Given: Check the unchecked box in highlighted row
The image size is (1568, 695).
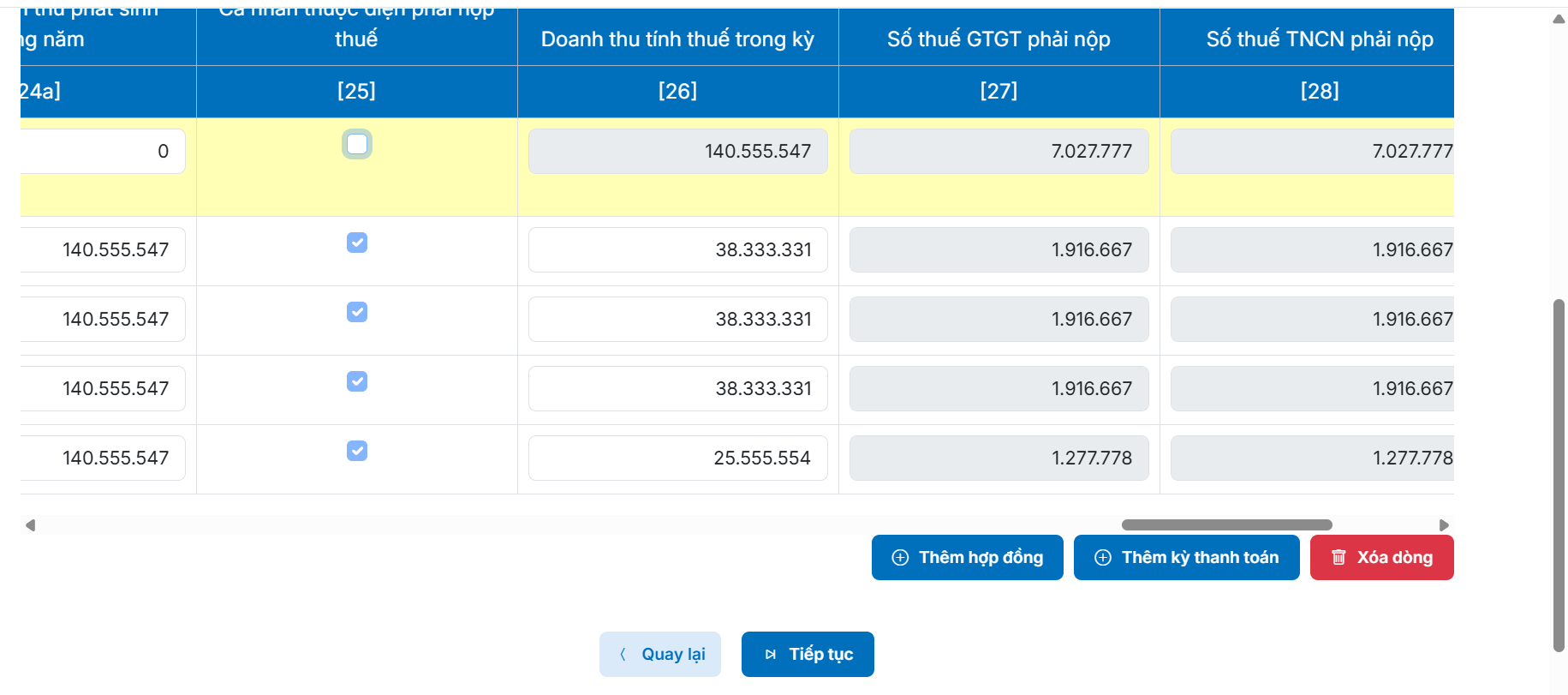Looking at the screenshot, I should [x=357, y=144].
